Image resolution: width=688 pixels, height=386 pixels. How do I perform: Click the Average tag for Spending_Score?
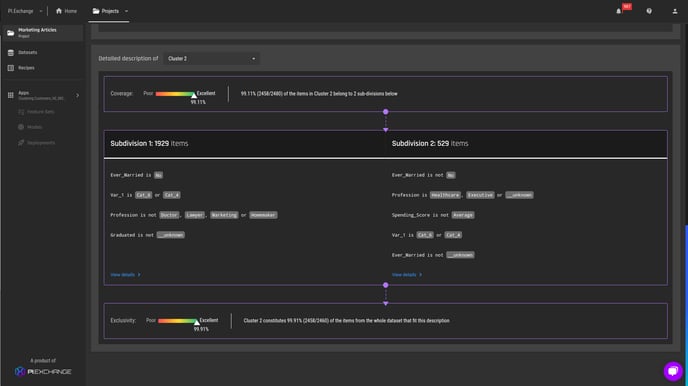tap(463, 215)
